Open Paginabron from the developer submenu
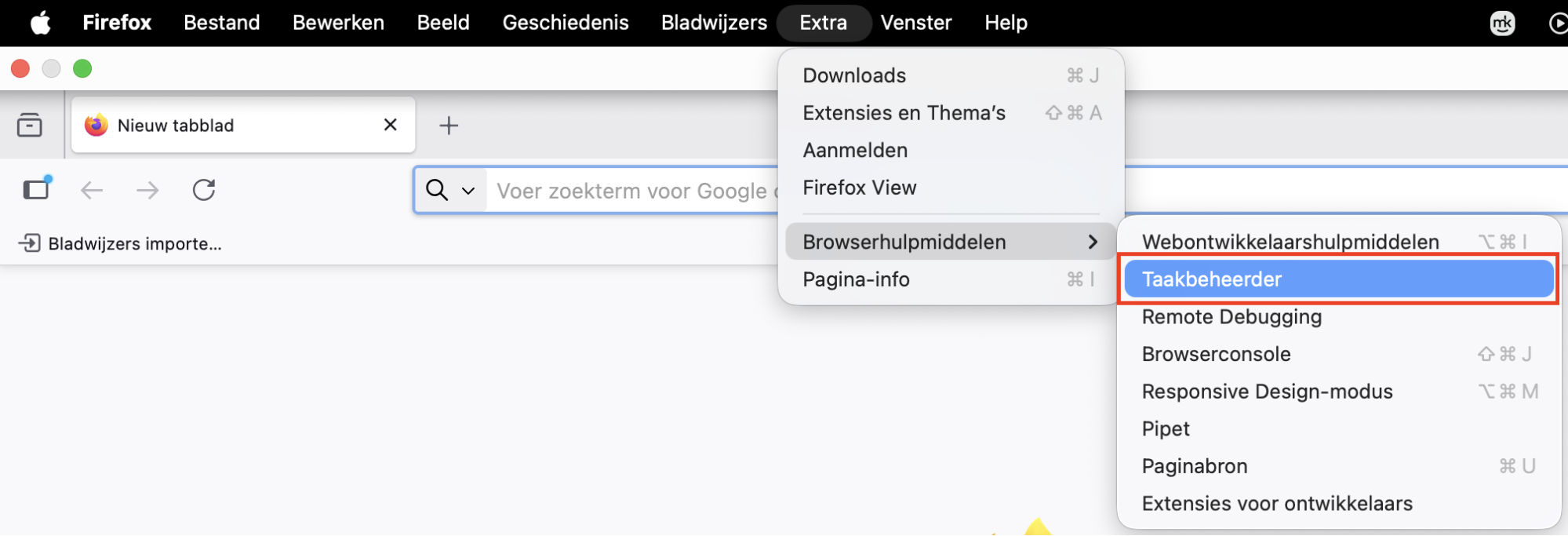Viewport: 1568px width, 536px height. click(x=1194, y=465)
